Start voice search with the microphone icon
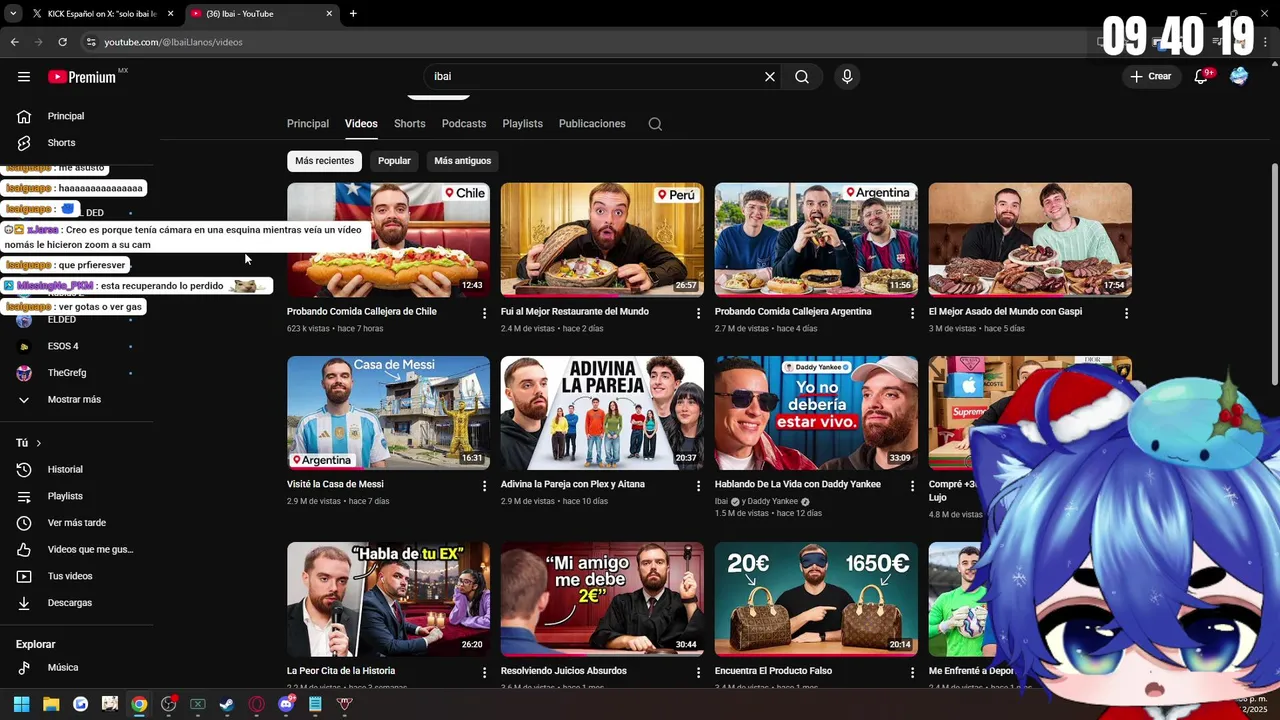Image resolution: width=1280 pixels, height=720 pixels. click(x=847, y=77)
